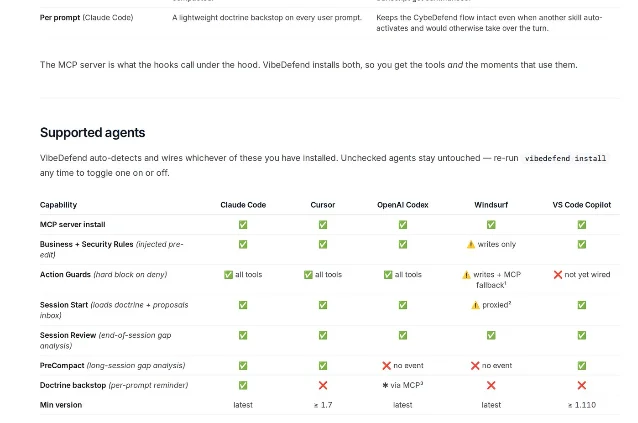Image resolution: width=638 pixels, height=423 pixels.
Task: Click the Supported agents heading
Action: click(x=92, y=133)
